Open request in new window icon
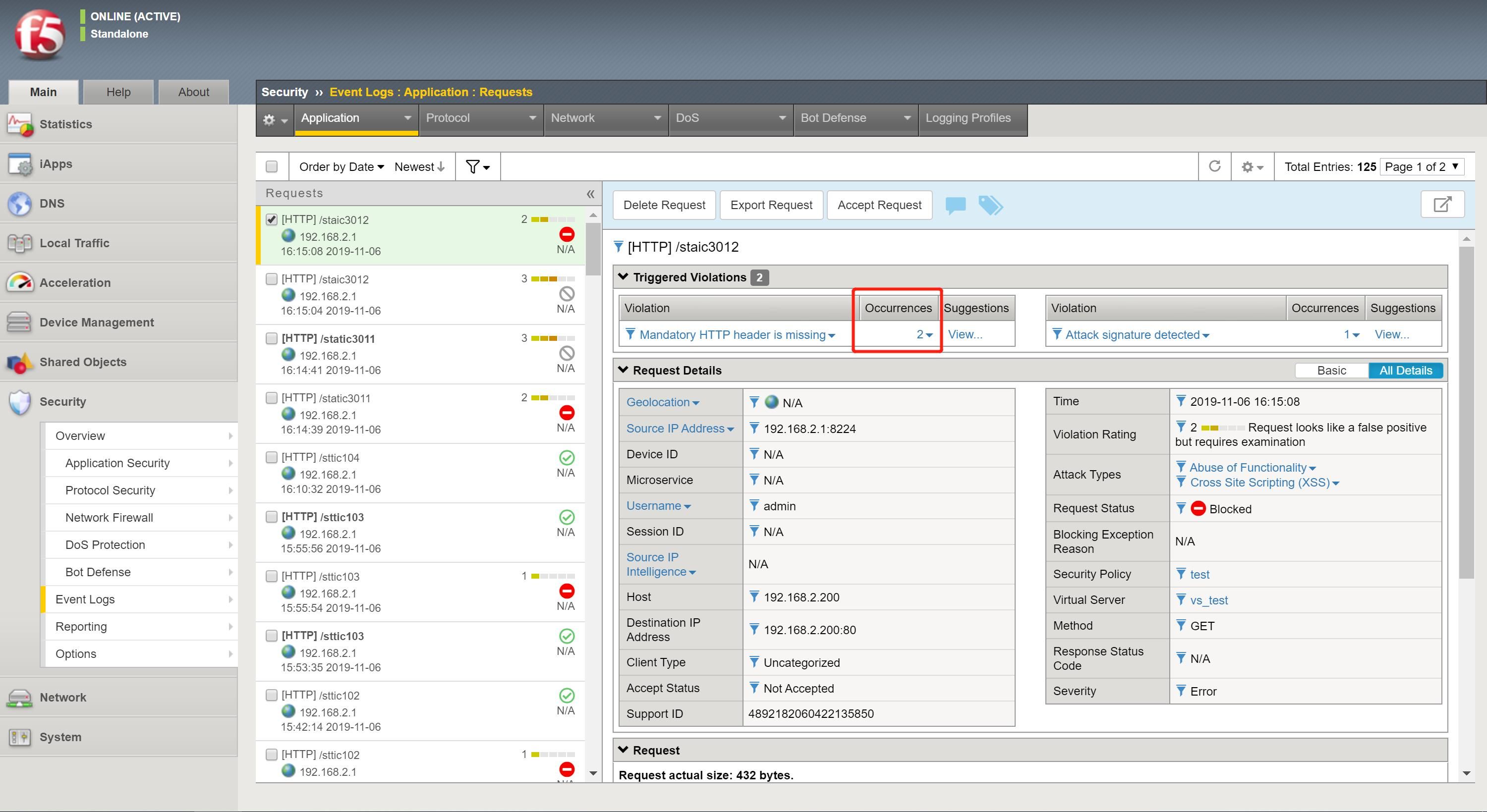1487x812 pixels. click(x=1442, y=204)
